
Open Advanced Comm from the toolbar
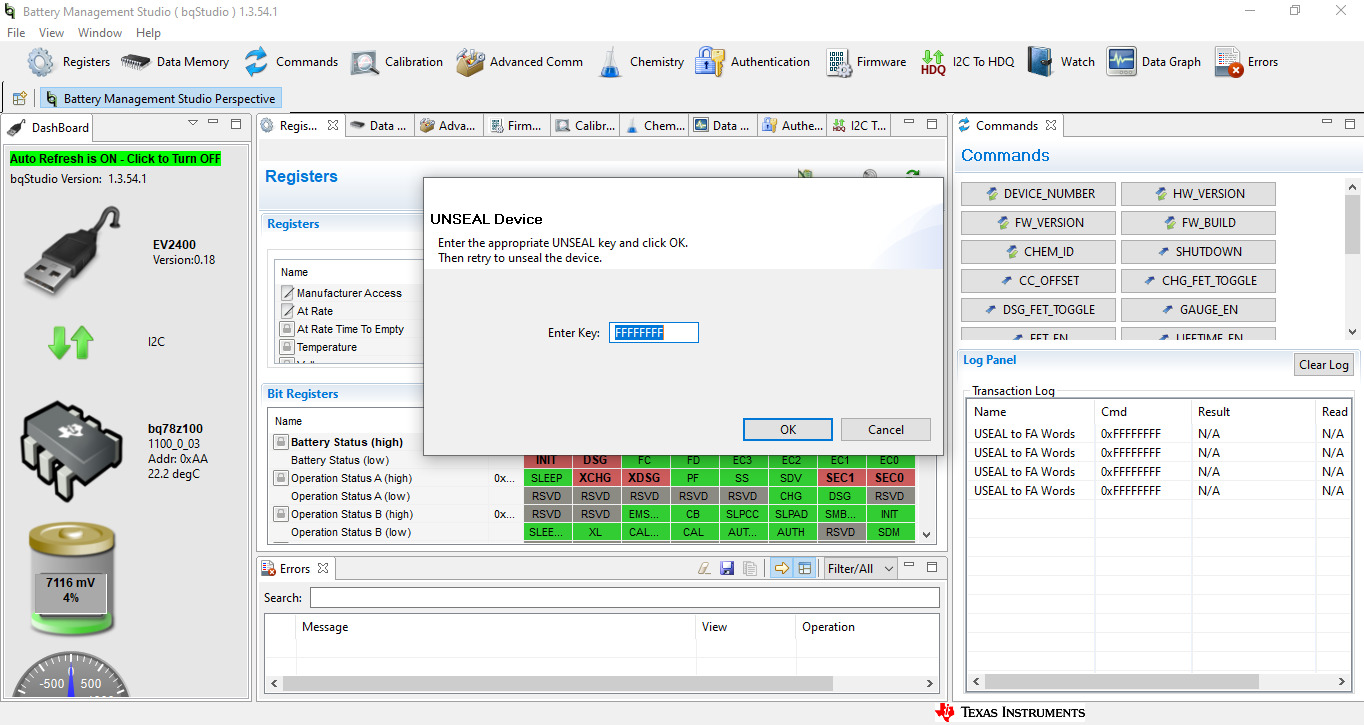[x=519, y=62]
